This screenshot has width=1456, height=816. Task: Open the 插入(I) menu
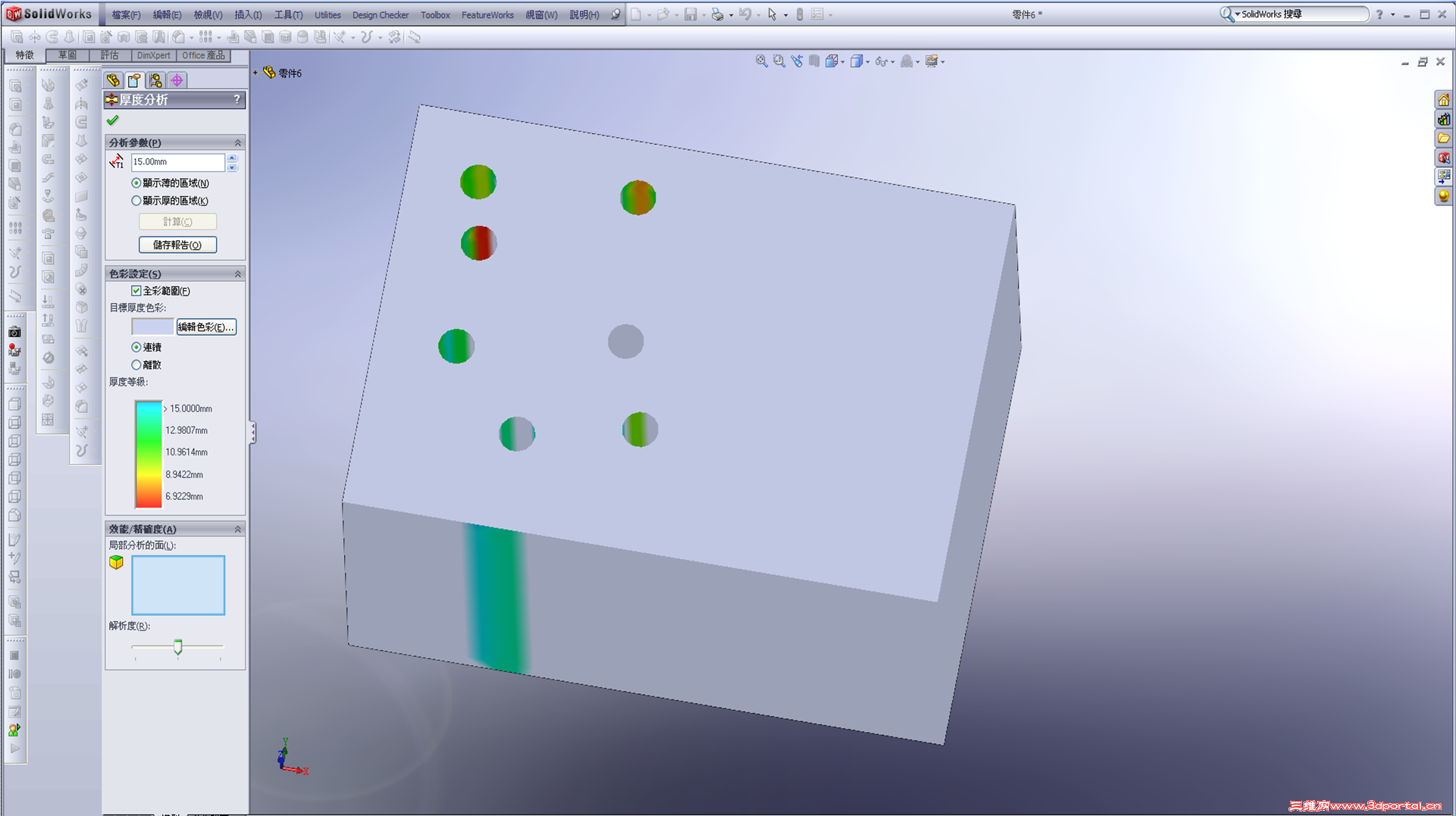click(248, 15)
